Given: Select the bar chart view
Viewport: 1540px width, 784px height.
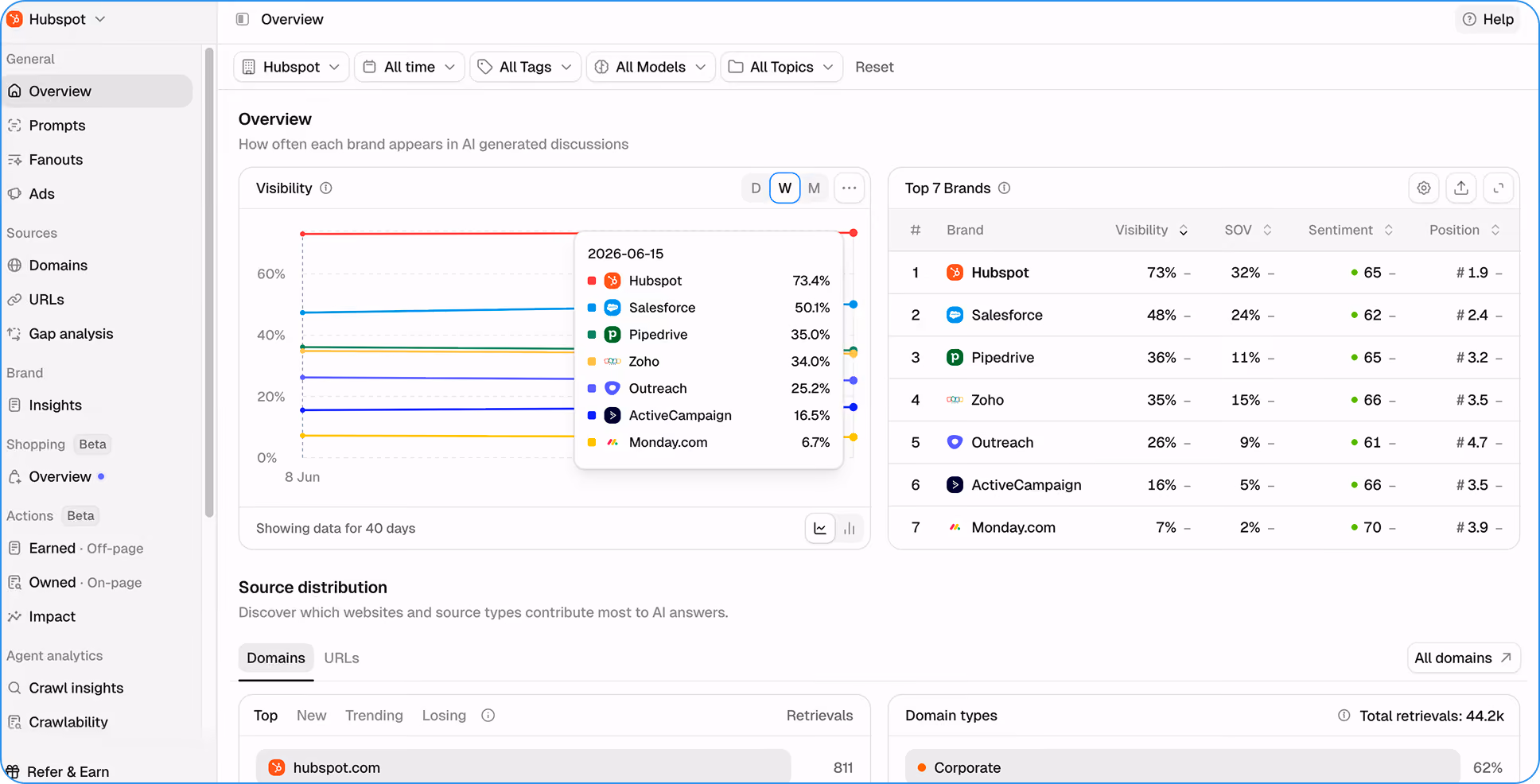Looking at the screenshot, I should pyautogui.click(x=850, y=529).
